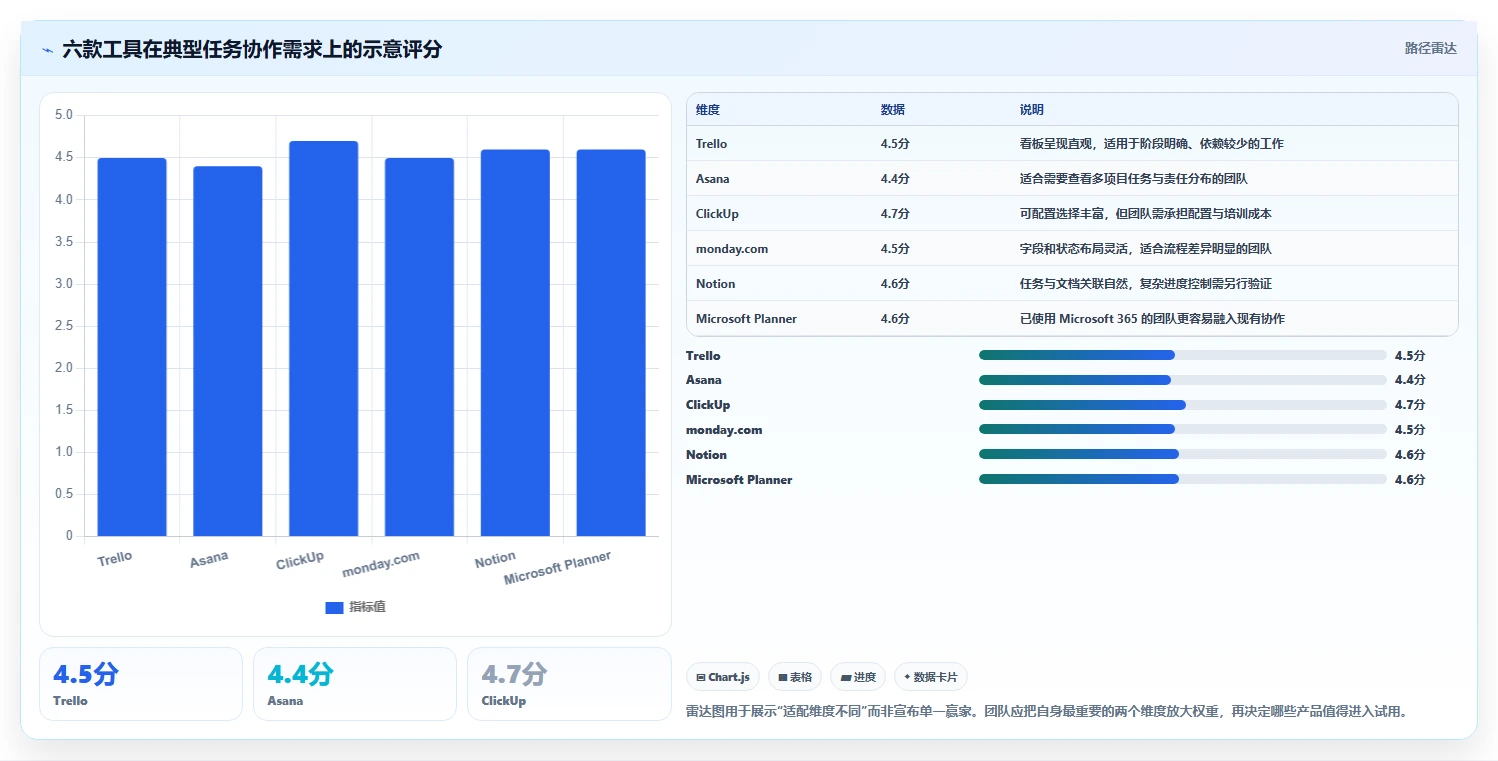
Task: Click the ClickUp label on the chart axis
Action: coord(300,560)
